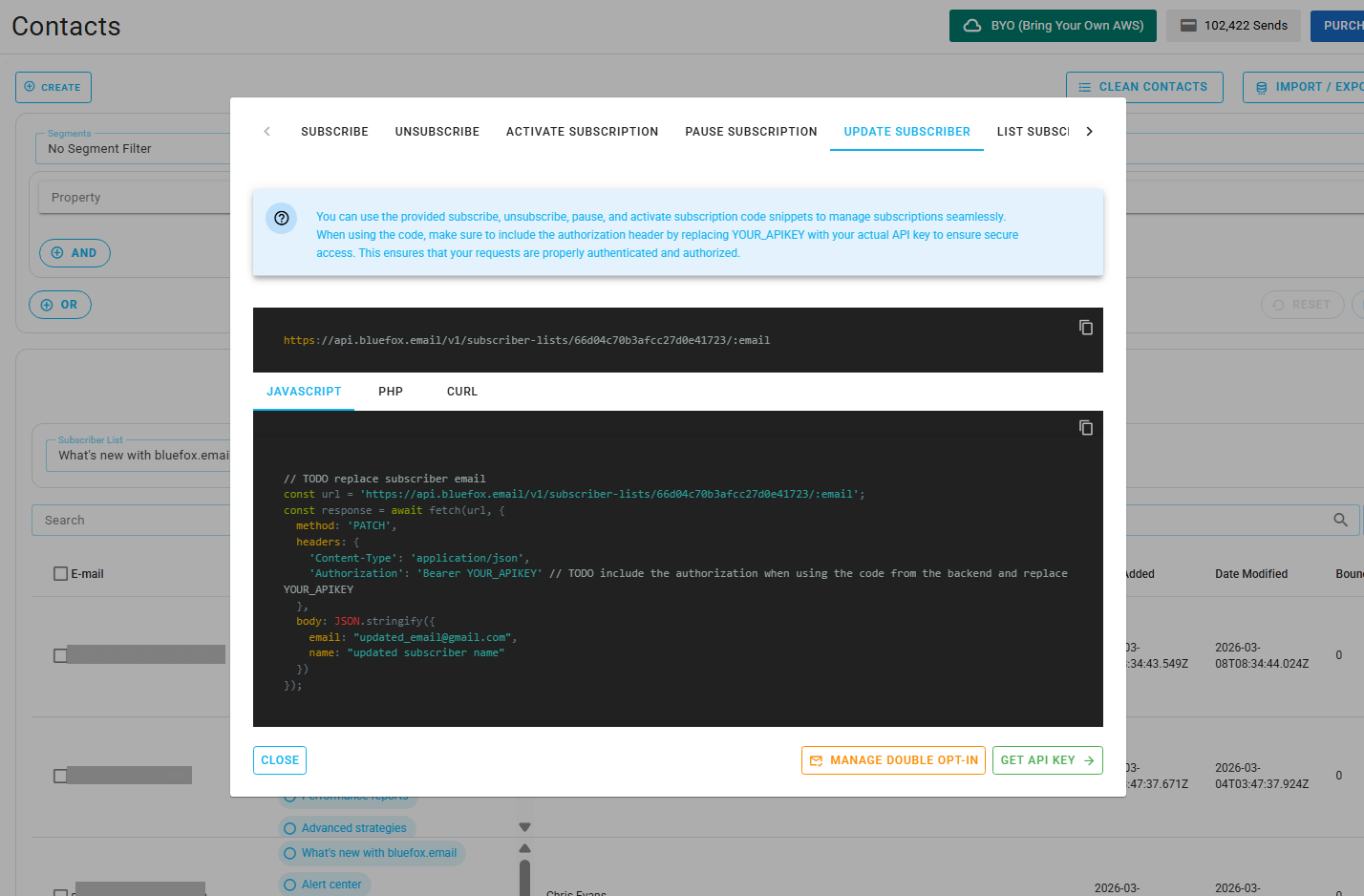Image resolution: width=1364 pixels, height=896 pixels.
Task: Check the first contact row's checkbox
Action: click(x=61, y=655)
